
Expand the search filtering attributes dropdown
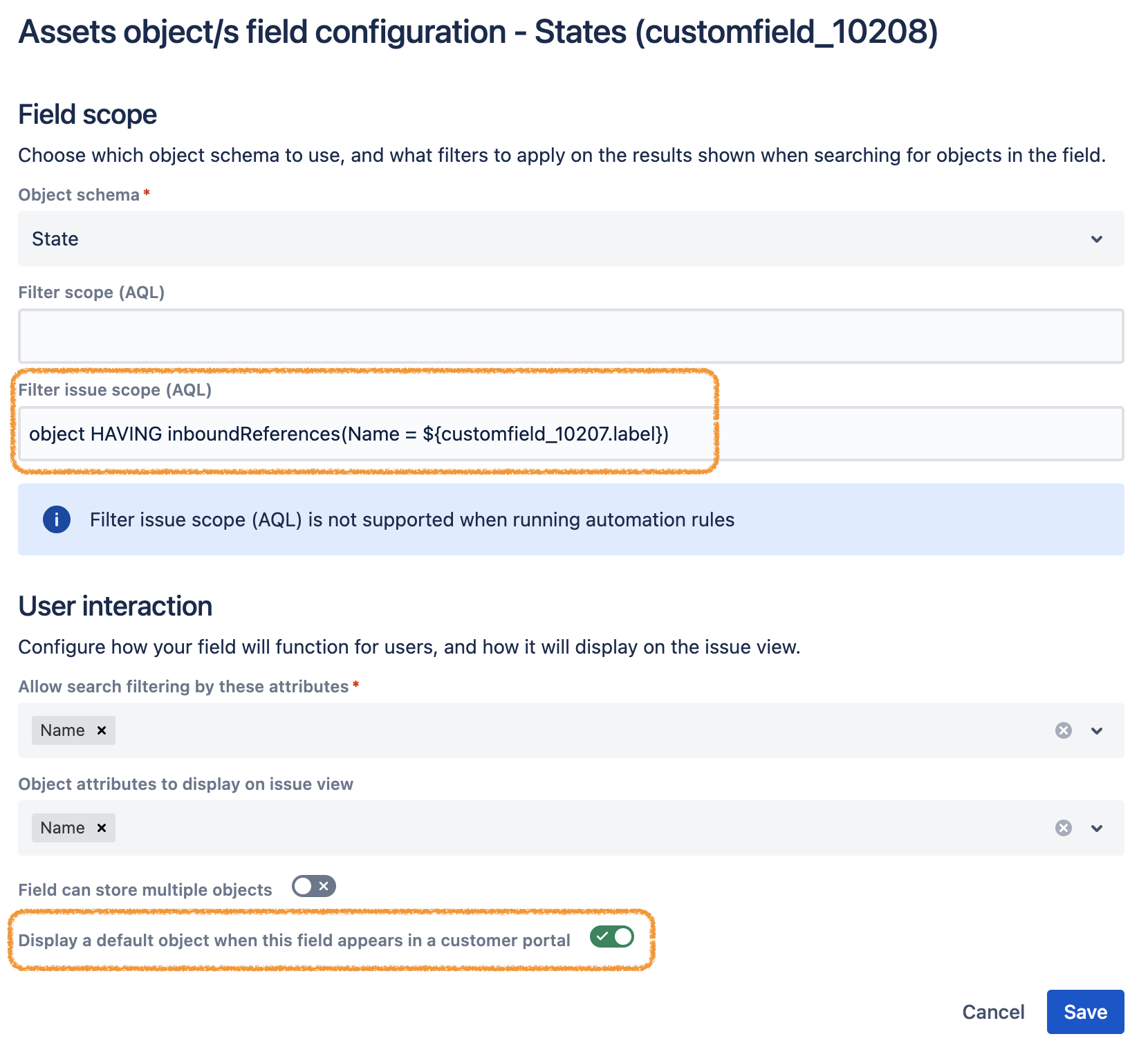coord(1096,730)
